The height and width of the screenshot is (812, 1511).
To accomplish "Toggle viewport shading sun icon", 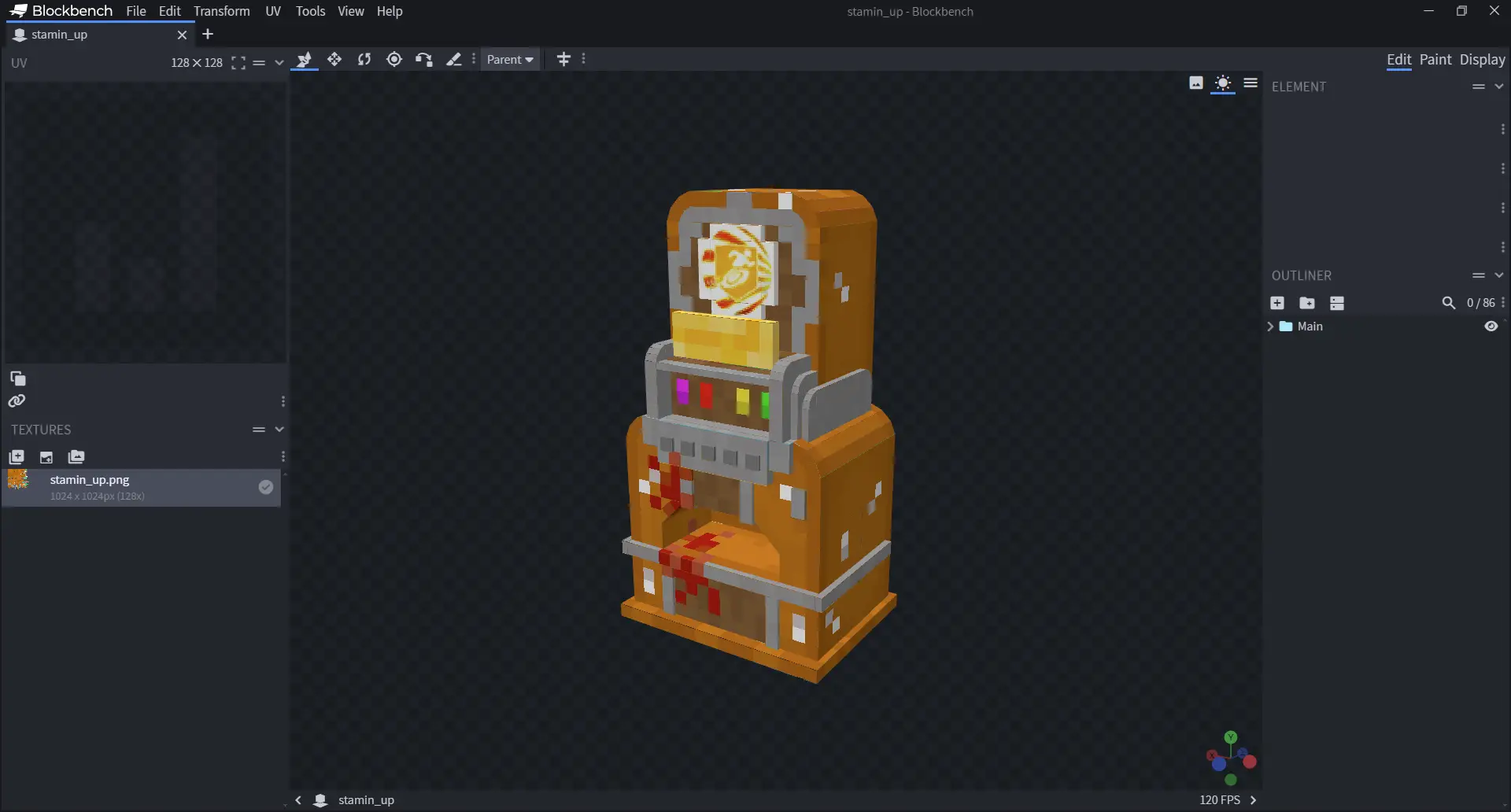I will click(1222, 83).
